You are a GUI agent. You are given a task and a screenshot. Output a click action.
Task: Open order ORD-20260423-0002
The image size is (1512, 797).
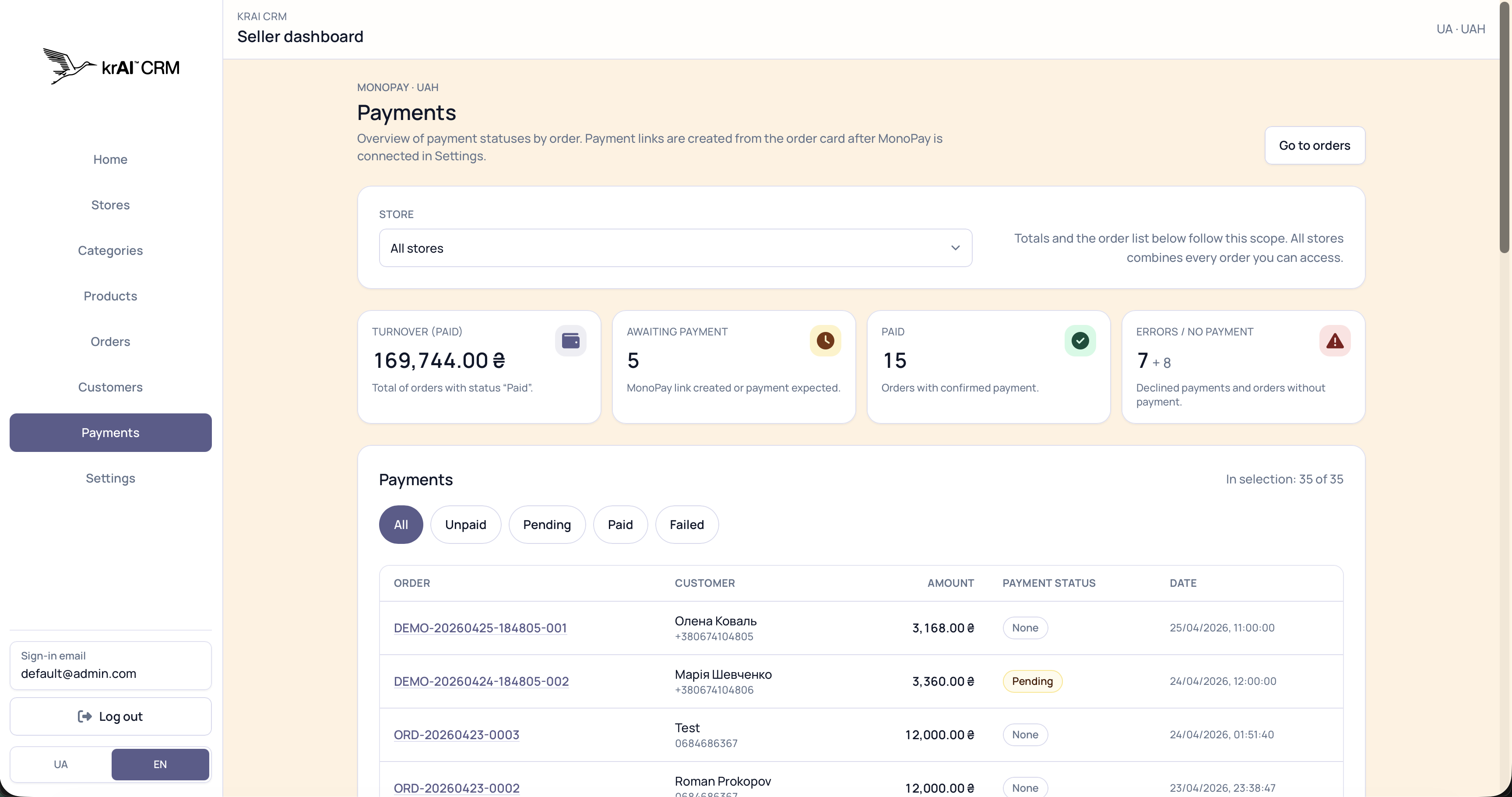(457, 788)
